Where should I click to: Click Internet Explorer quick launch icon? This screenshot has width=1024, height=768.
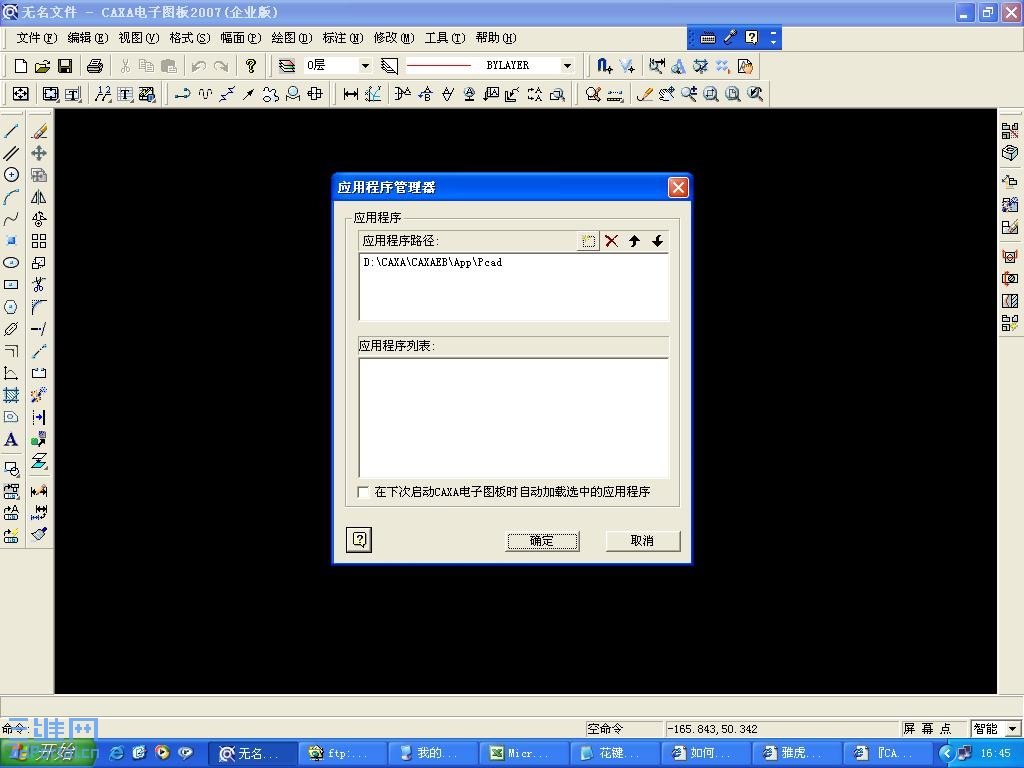117,753
